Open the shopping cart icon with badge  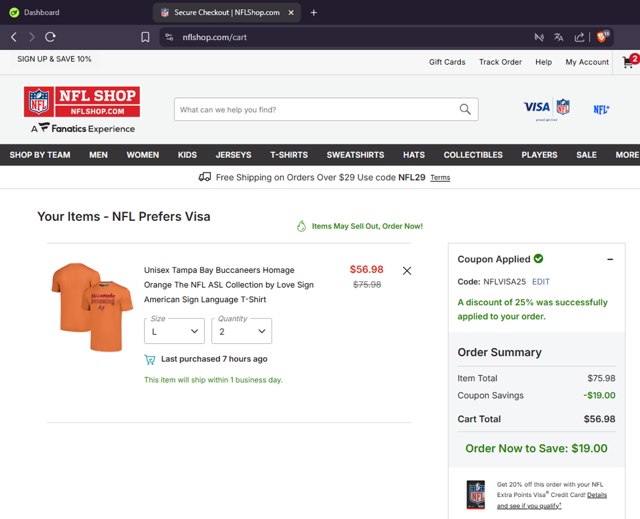(x=629, y=61)
